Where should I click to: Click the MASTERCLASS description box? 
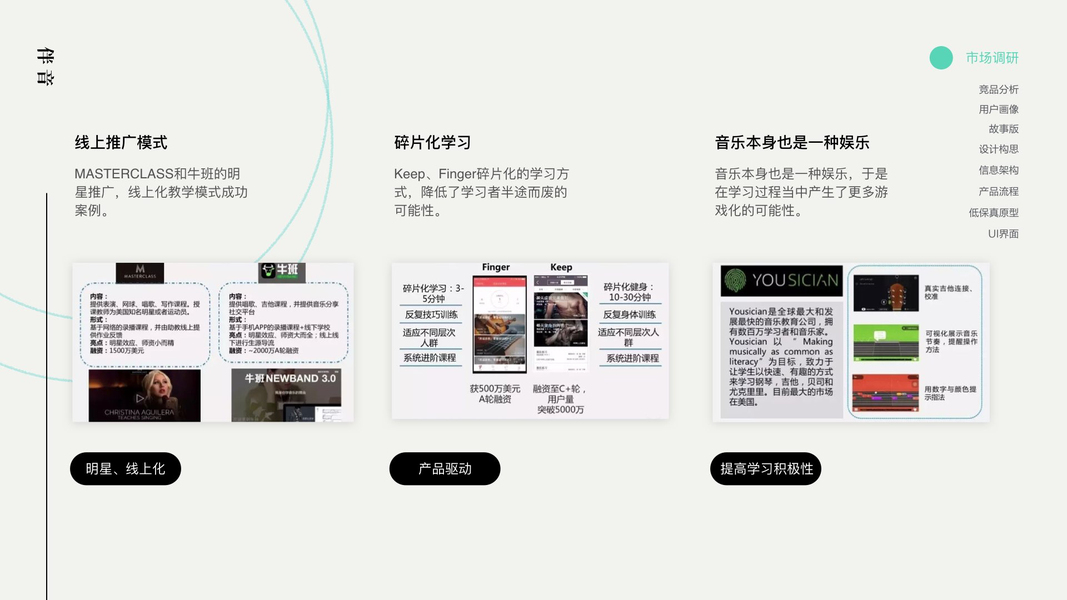pos(145,324)
